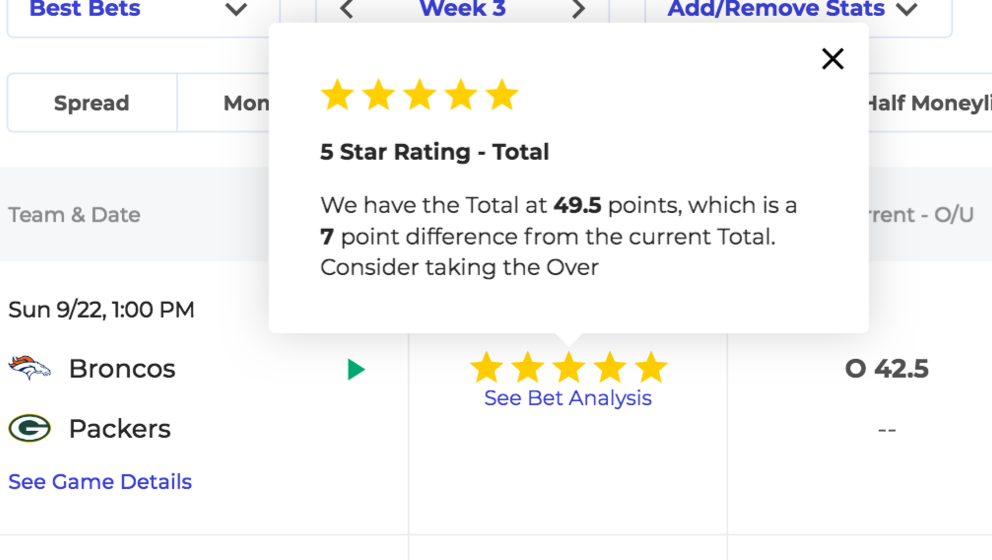This screenshot has width=992, height=560.
Task: Expand the Add/Remove Stats dropdown
Action: [792, 9]
